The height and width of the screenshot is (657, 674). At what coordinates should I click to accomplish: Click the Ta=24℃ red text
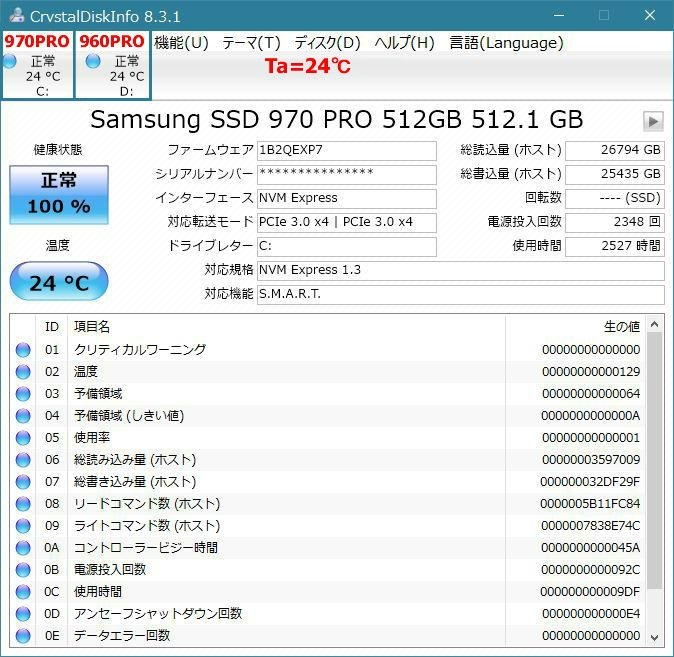pos(308,66)
